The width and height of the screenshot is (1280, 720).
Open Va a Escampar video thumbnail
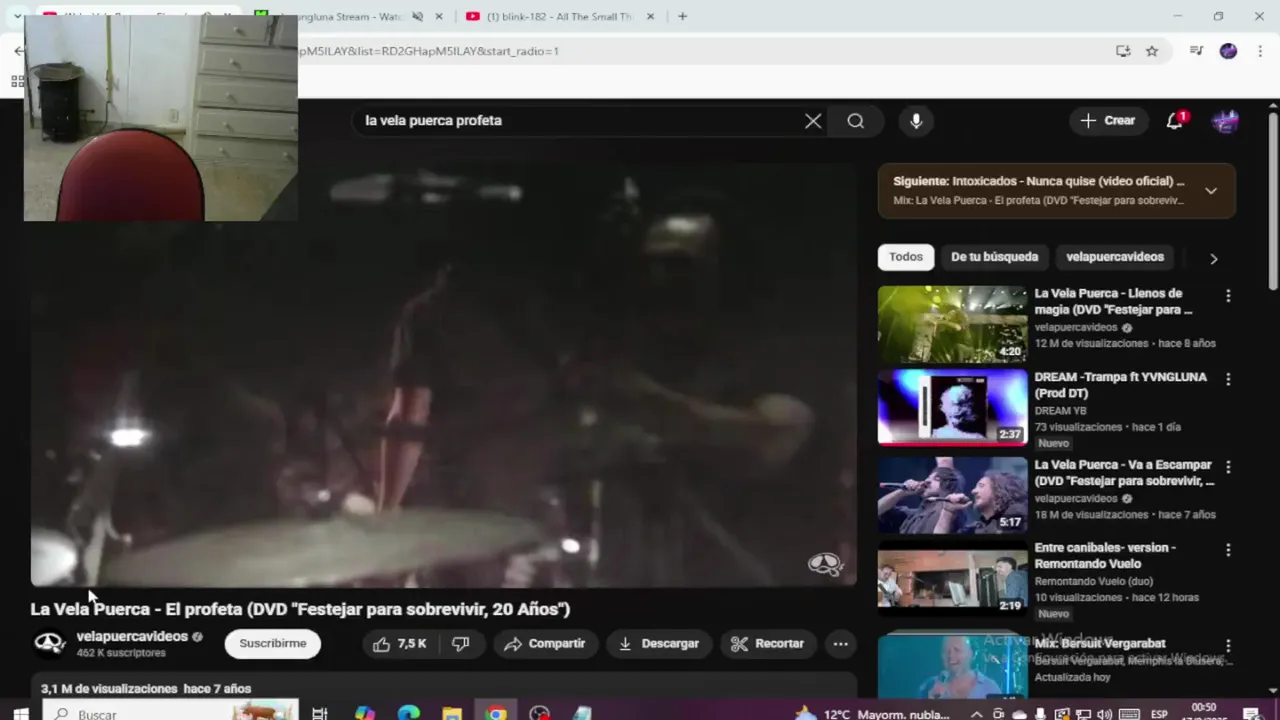(952, 495)
